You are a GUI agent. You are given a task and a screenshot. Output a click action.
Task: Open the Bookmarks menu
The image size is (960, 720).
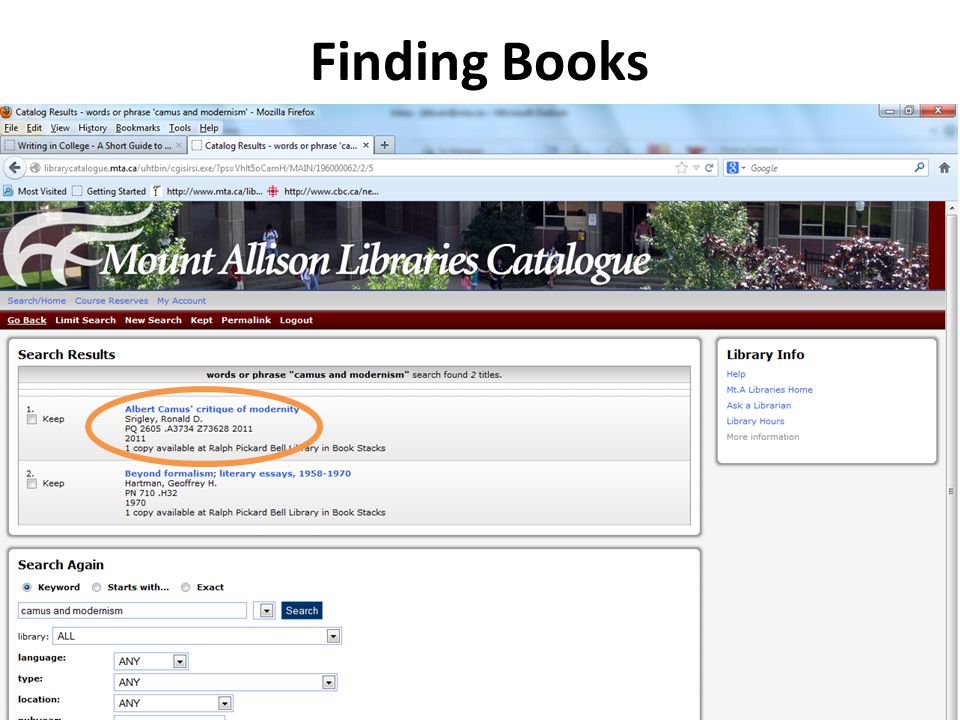138,128
